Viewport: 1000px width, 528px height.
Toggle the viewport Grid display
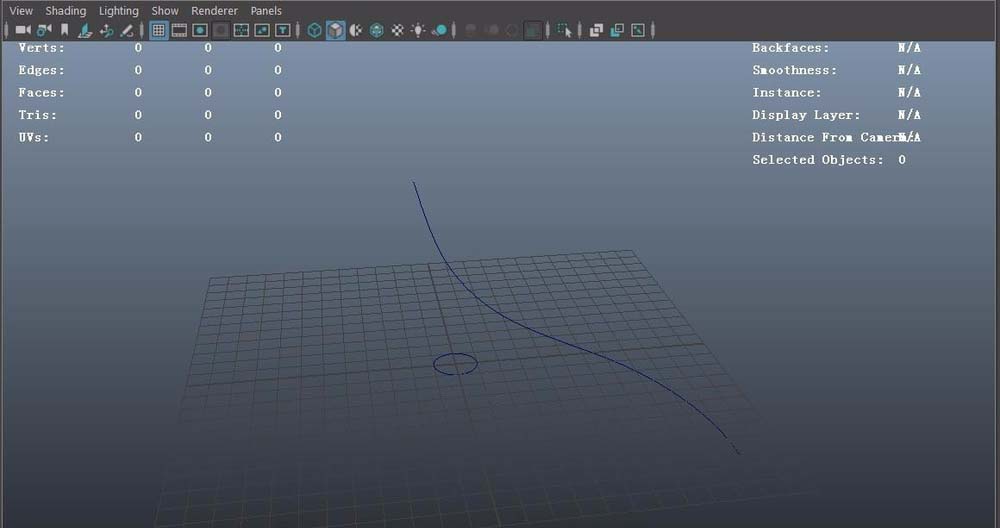click(158, 30)
